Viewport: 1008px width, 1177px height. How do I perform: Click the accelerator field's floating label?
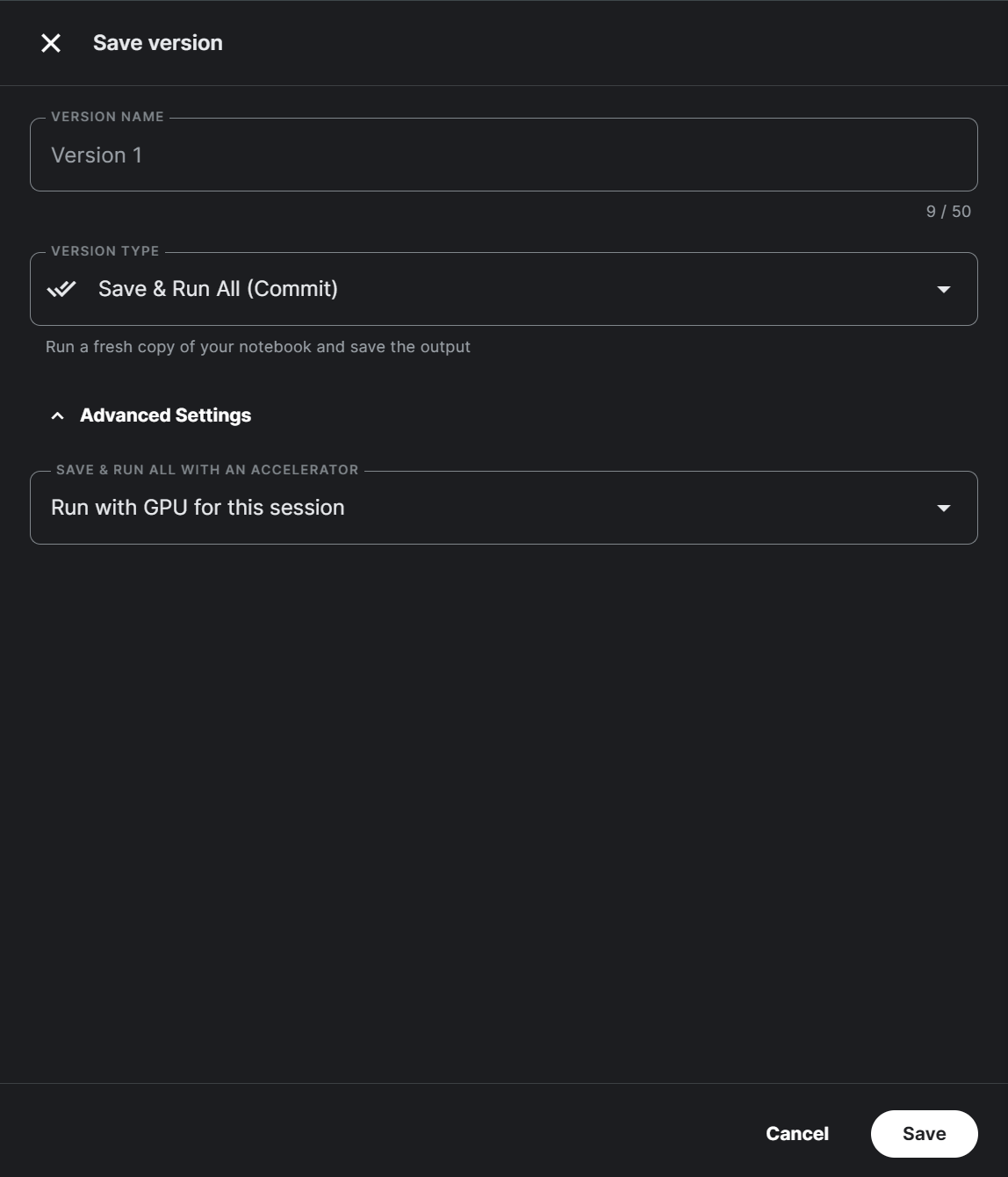(207, 470)
